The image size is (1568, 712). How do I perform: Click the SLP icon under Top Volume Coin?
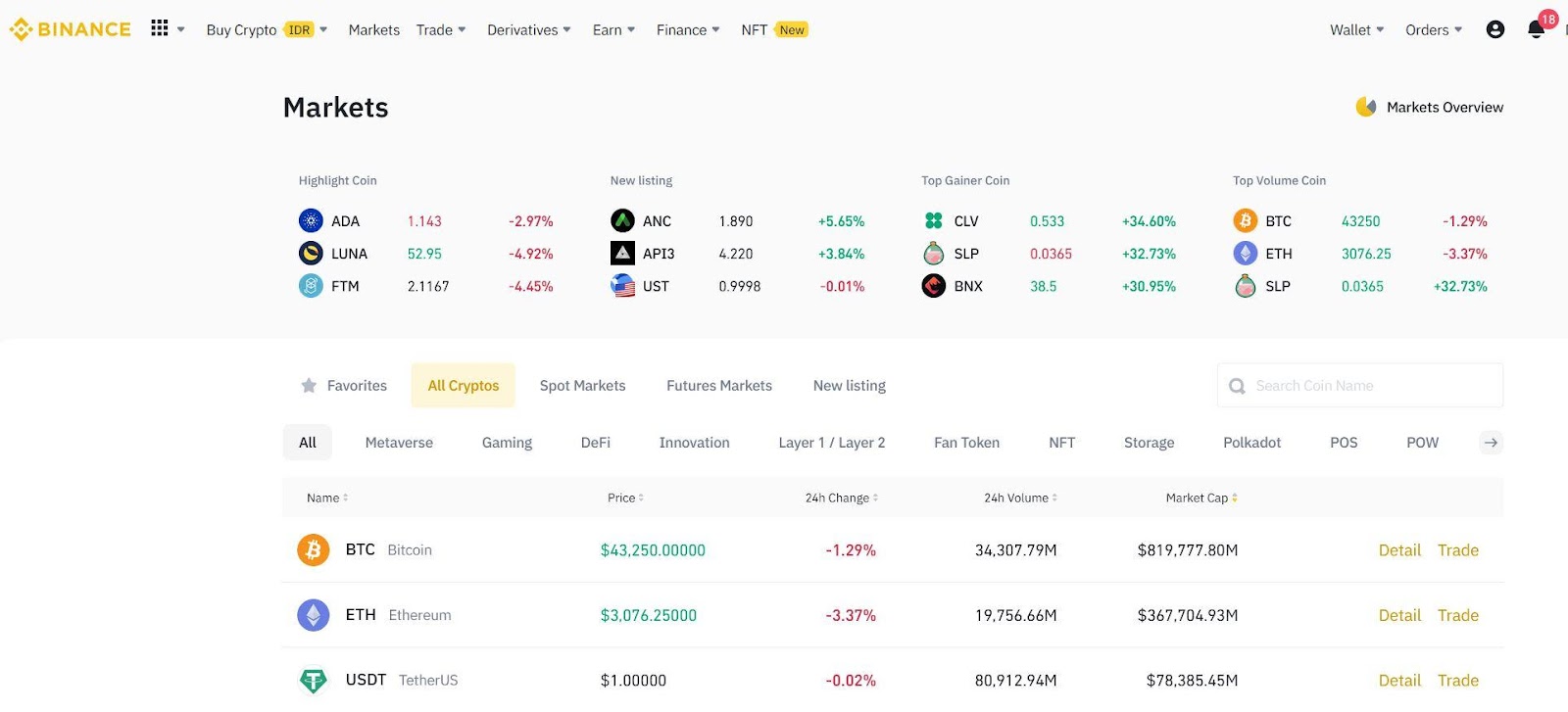click(x=1246, y=286)
